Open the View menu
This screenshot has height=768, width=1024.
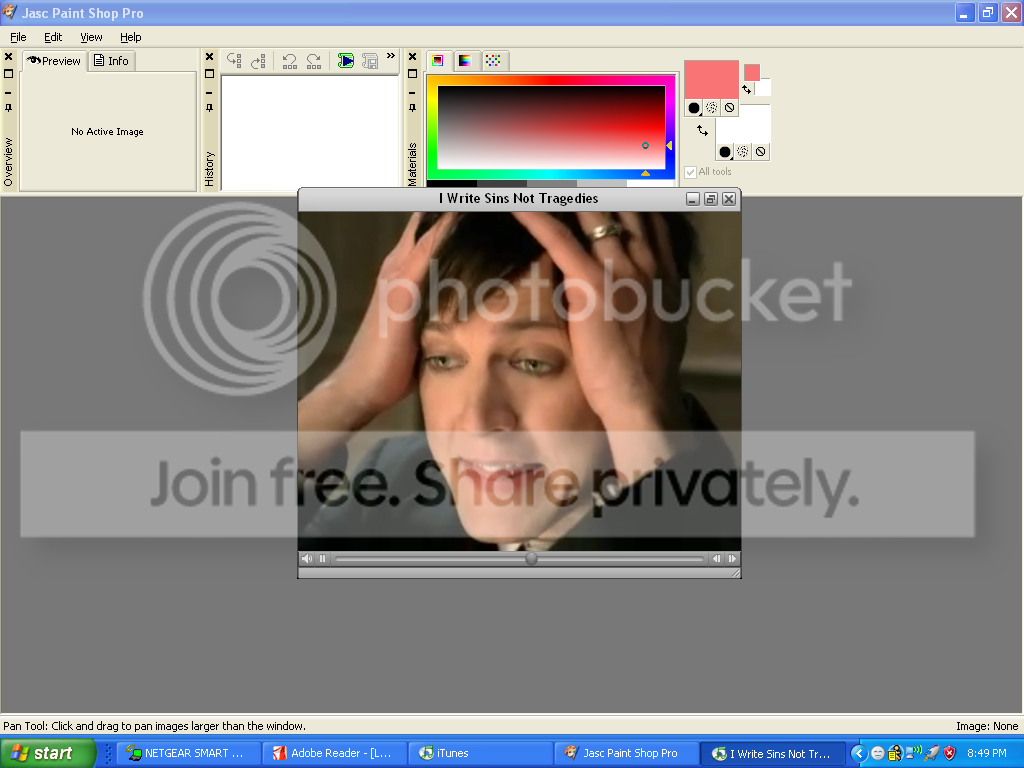point(91,37)
